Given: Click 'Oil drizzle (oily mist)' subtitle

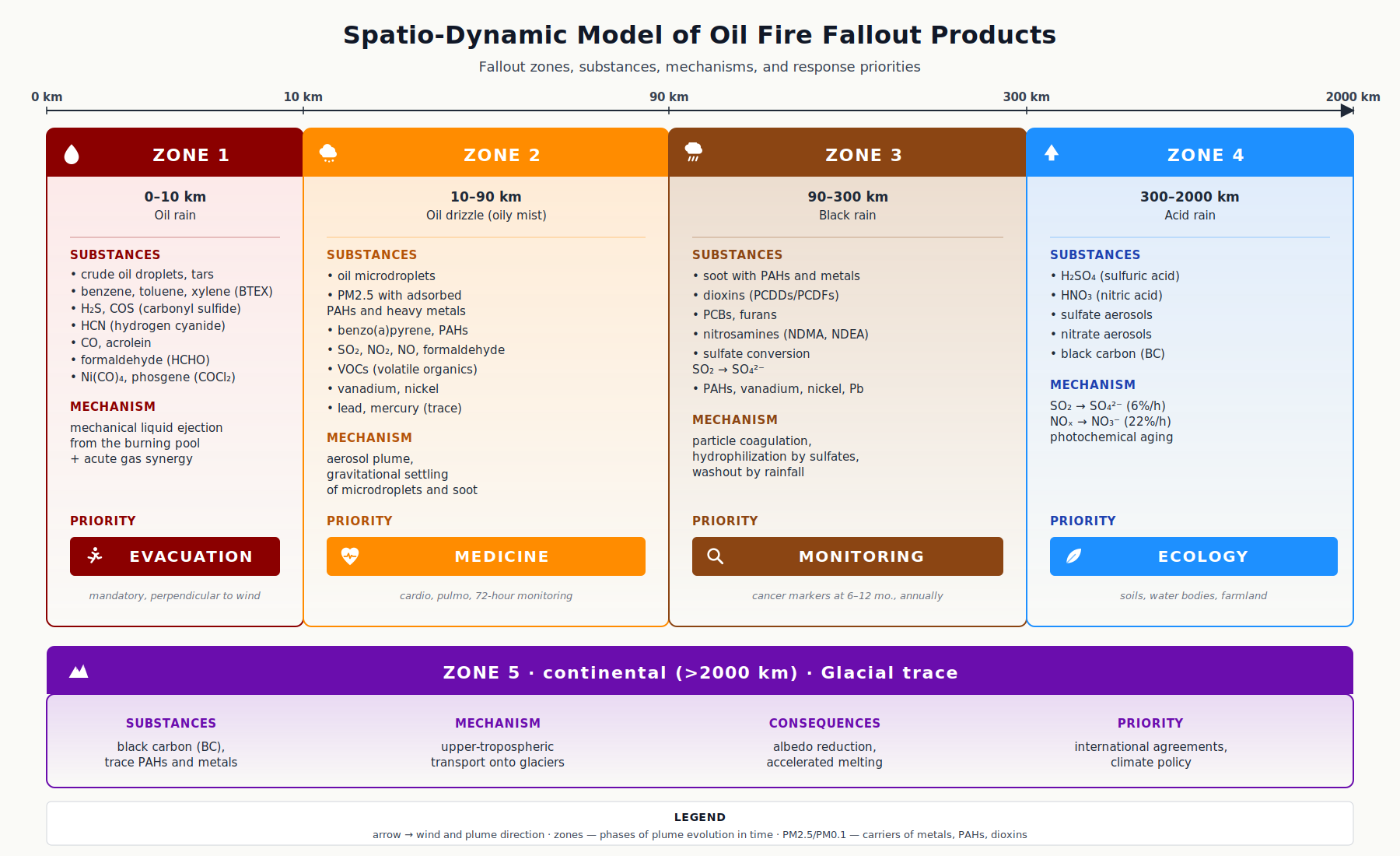Looking at the screenshot, I should click(486, 215).
